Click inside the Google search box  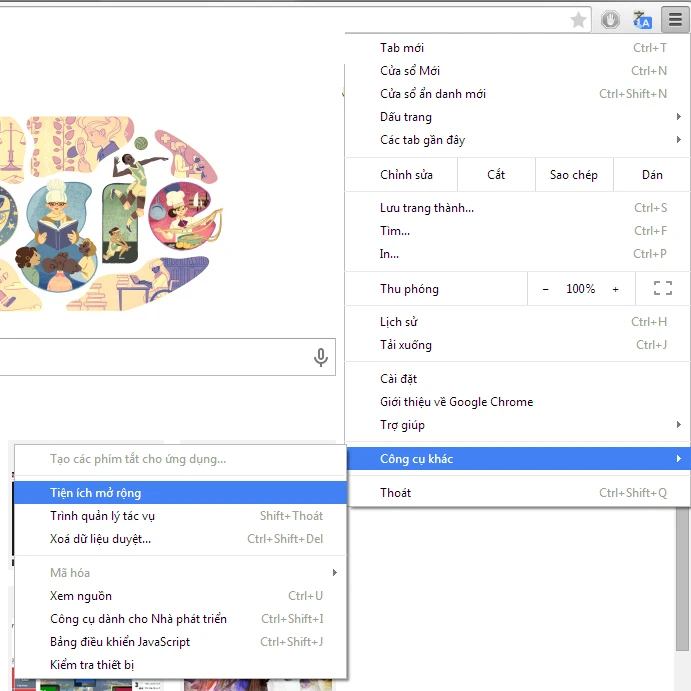tap(150, 357)
